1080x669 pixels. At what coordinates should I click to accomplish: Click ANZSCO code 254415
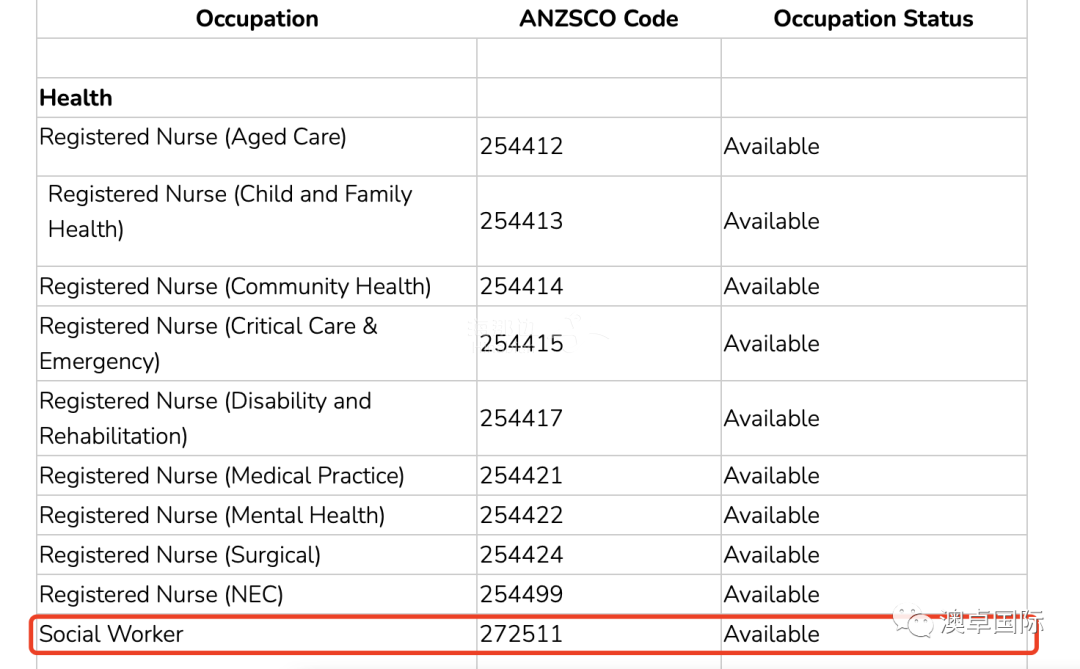coord(521,343)
